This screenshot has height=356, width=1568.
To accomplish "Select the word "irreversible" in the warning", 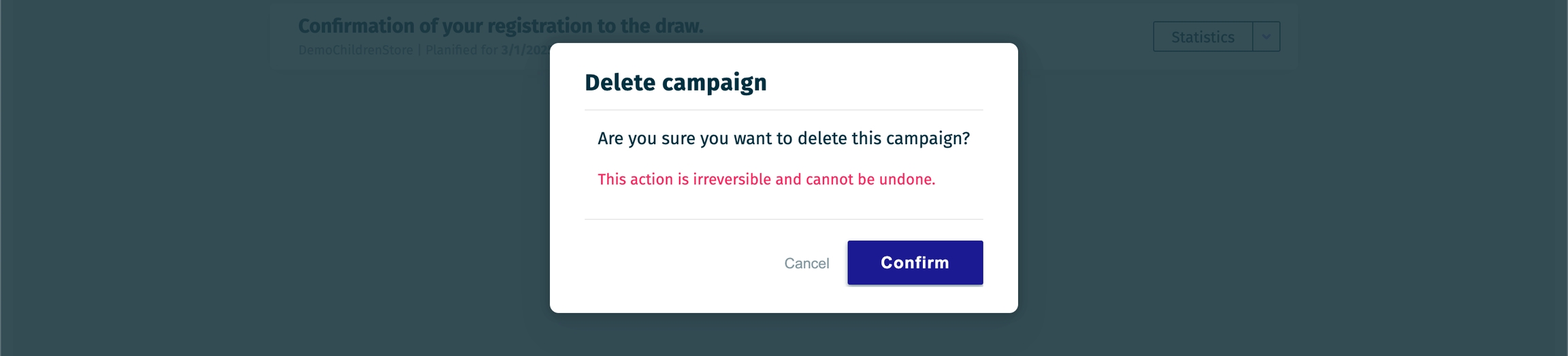I will pyautogui.click(x=732, y=179).
